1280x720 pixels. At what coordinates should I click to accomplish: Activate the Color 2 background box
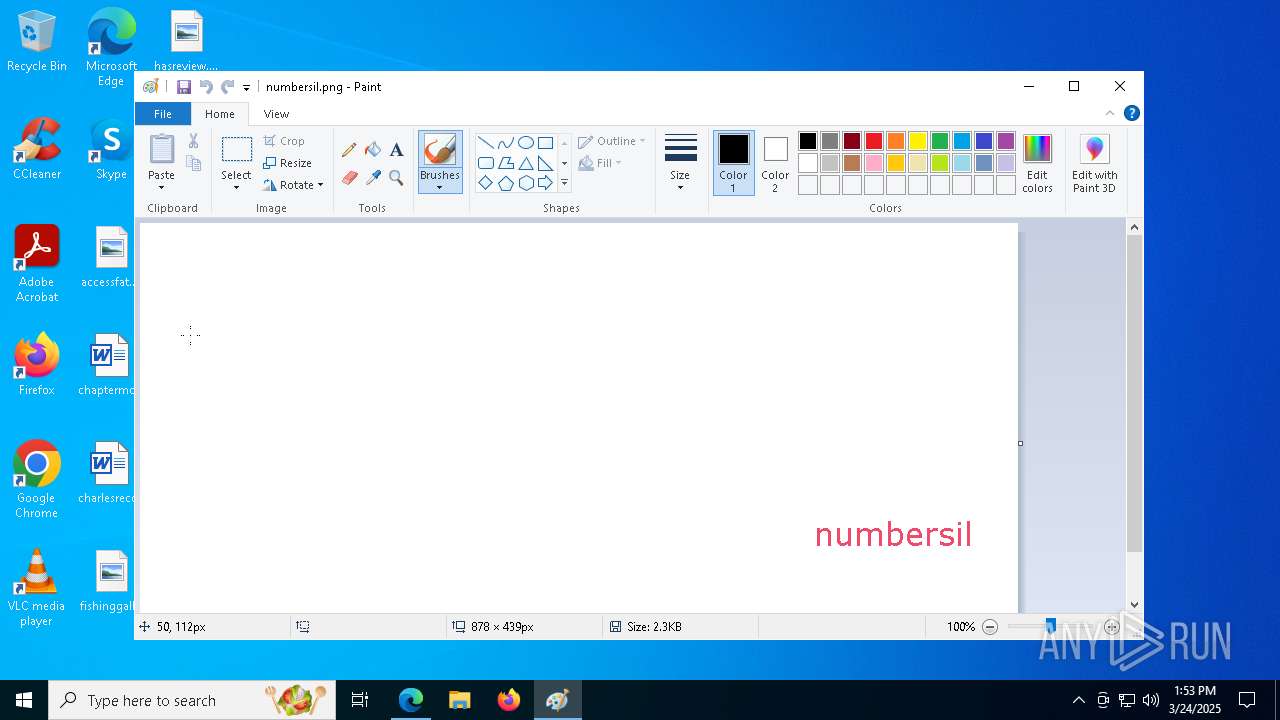tap(775, 163)
